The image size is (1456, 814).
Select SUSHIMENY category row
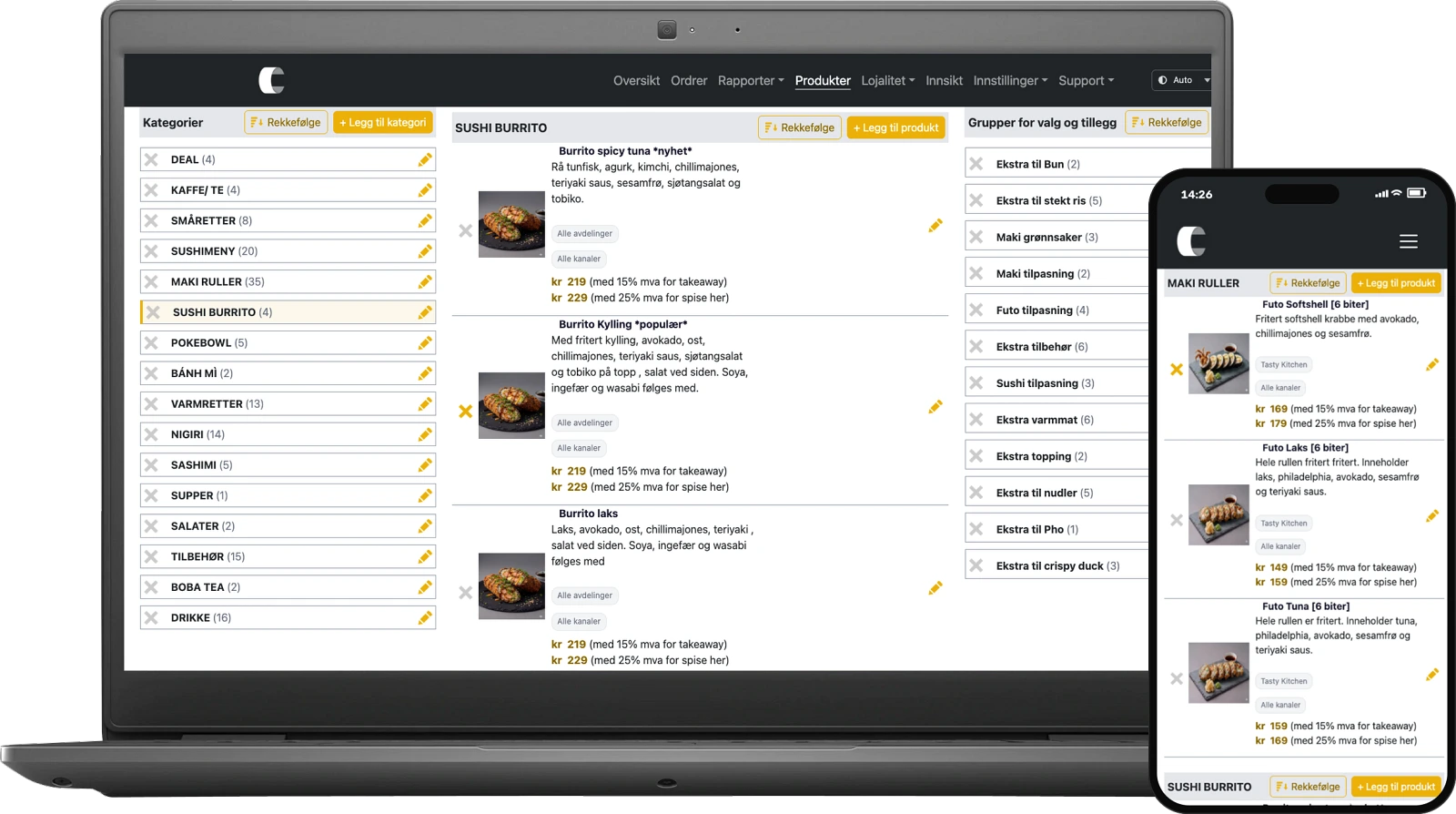pyautogui.click(x=288, y=251)
